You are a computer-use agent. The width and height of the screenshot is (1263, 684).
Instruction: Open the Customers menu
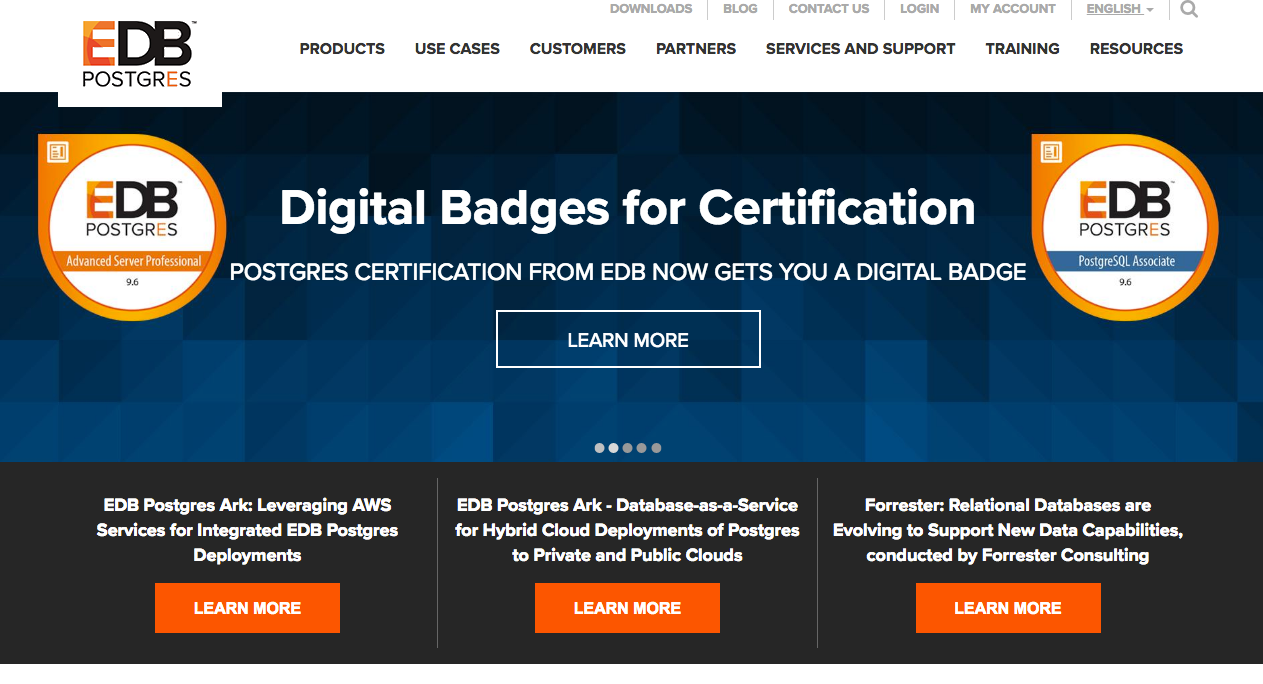(x=578, y=48)
